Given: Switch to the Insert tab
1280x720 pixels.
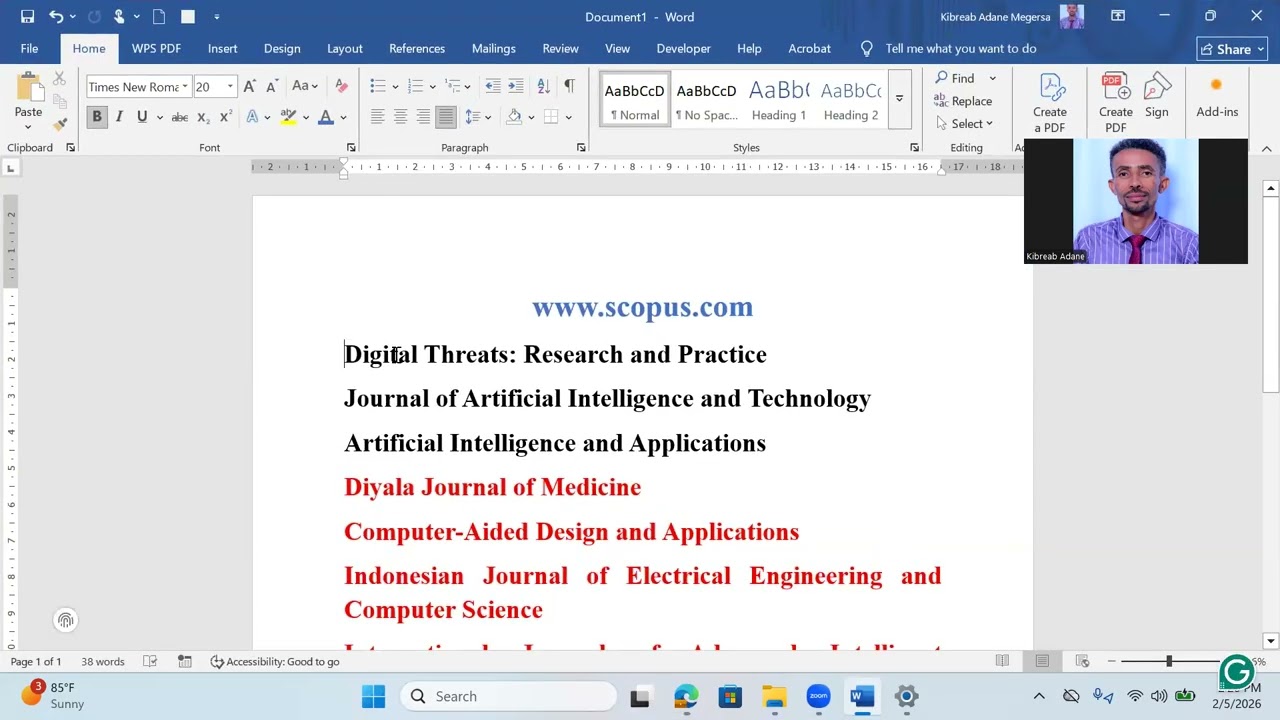Looking at the screenshot, I should pyautogui.click(x=222, y=48).
